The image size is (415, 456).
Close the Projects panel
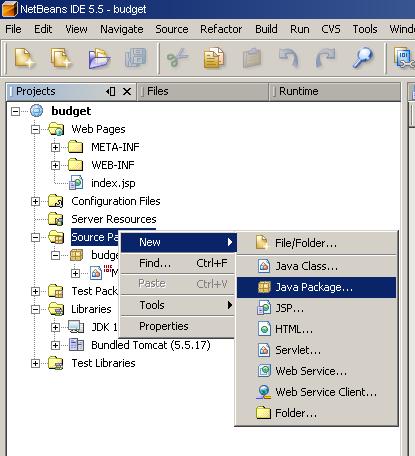(127, 91)
